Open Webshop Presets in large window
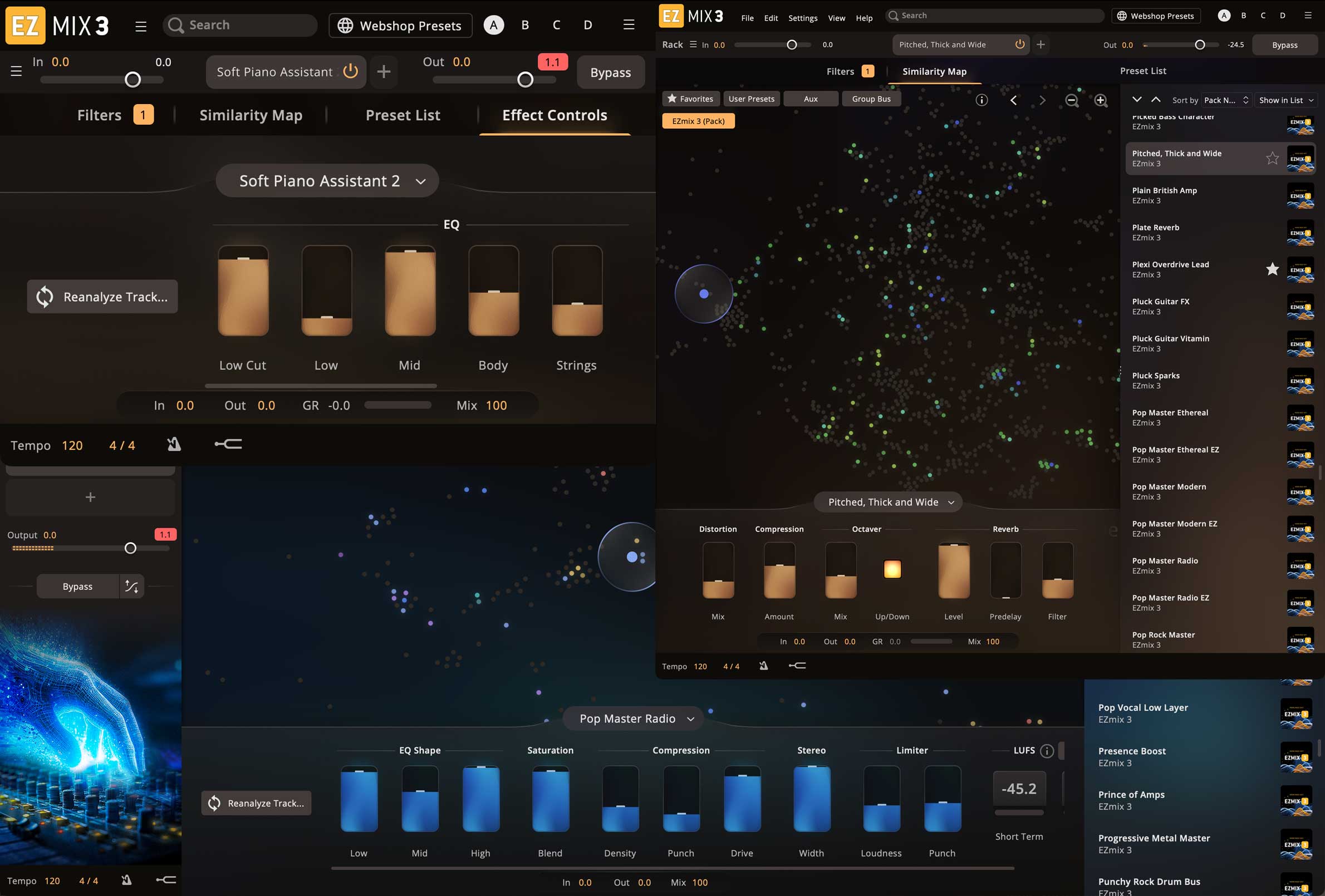Viewport: 1325px width, 896px height. (x=400, y=26)
